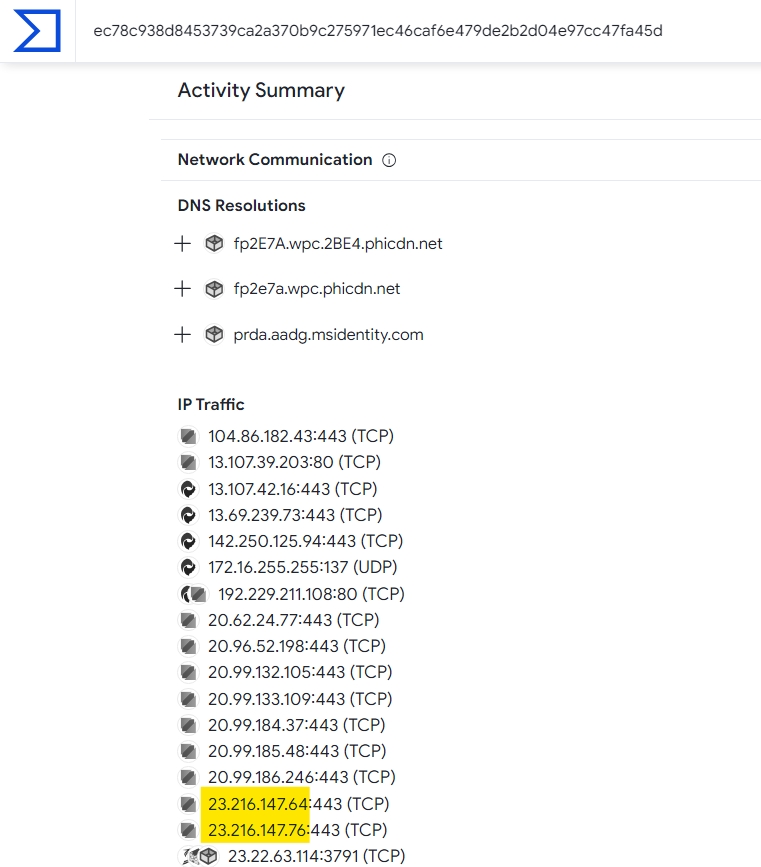Click the icon next to 13.107.42.16:443
Image resolution: width=761 pixels, height=867 pixels.
[x=187, y=489]
